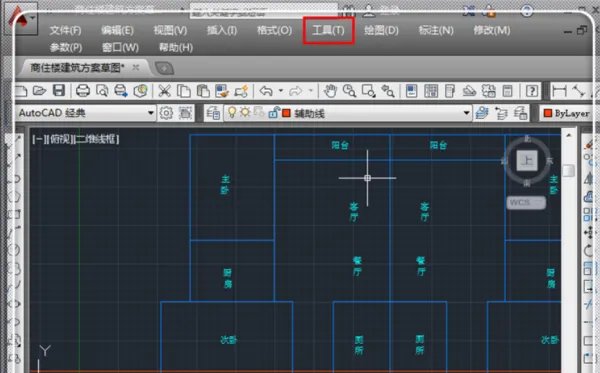Screen dimensions: 600x373
Task: Open the Layer States Manager icon
Action: coord(520,113)
